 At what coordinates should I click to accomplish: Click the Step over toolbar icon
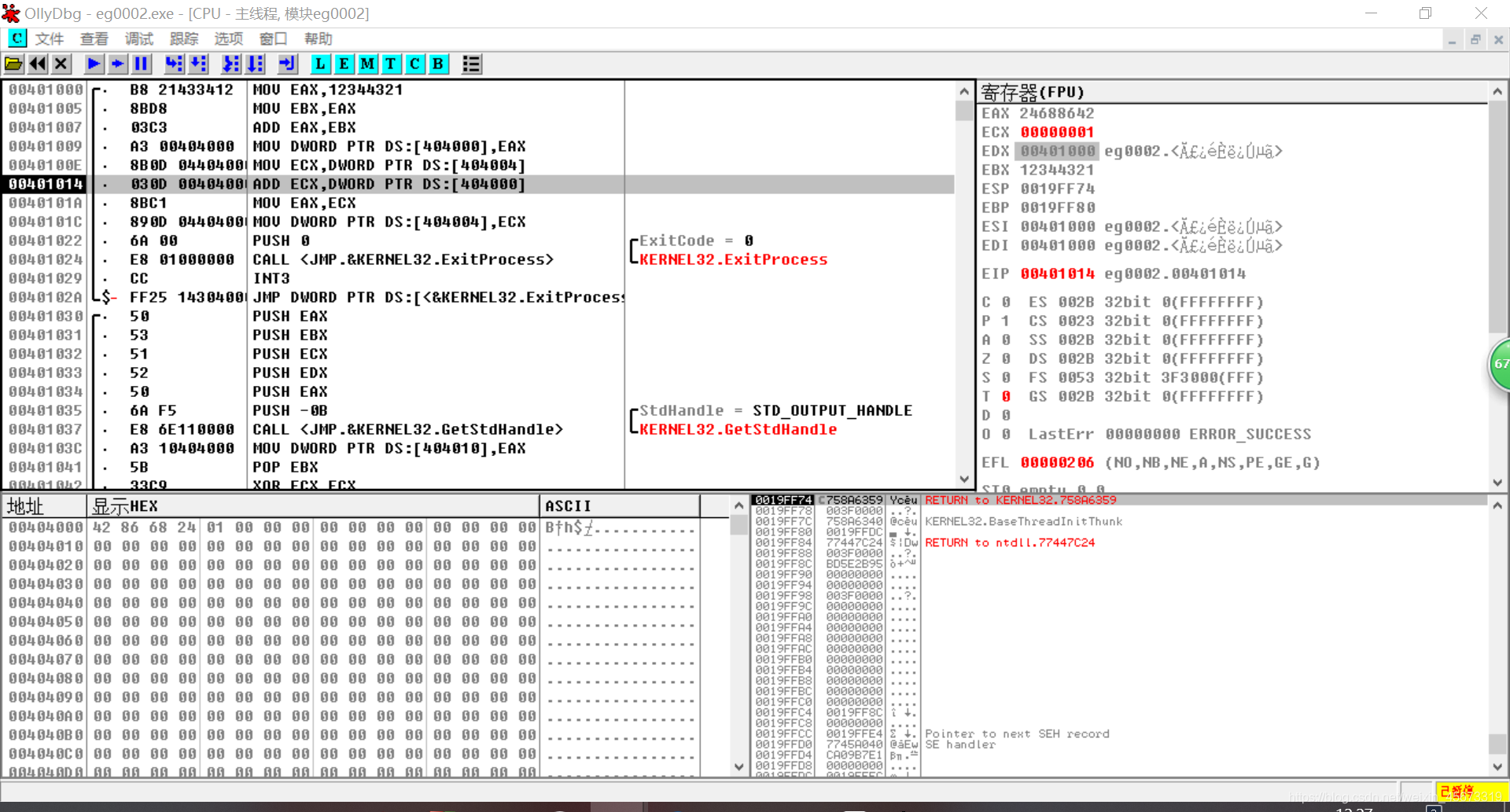pyautogui.click(x=198, y=64)
